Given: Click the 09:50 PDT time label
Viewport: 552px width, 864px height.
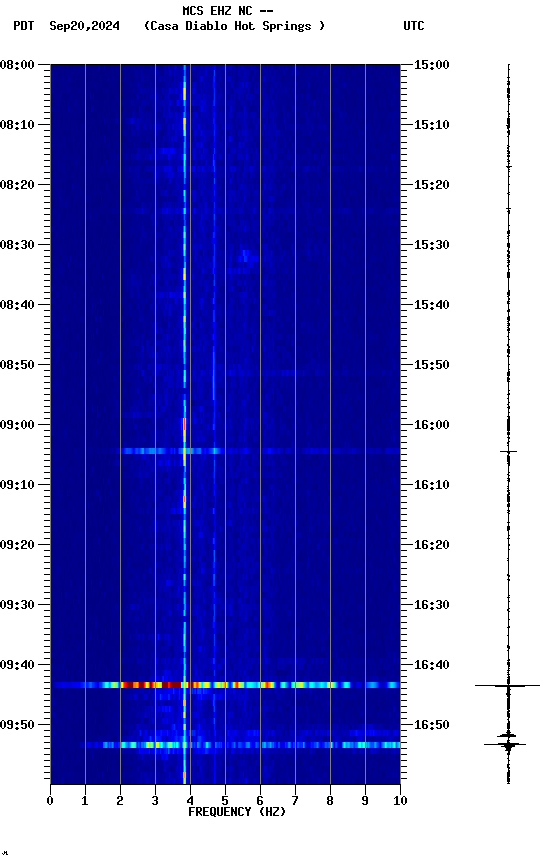Looking at the screenshot, I should tap(17, 725).
